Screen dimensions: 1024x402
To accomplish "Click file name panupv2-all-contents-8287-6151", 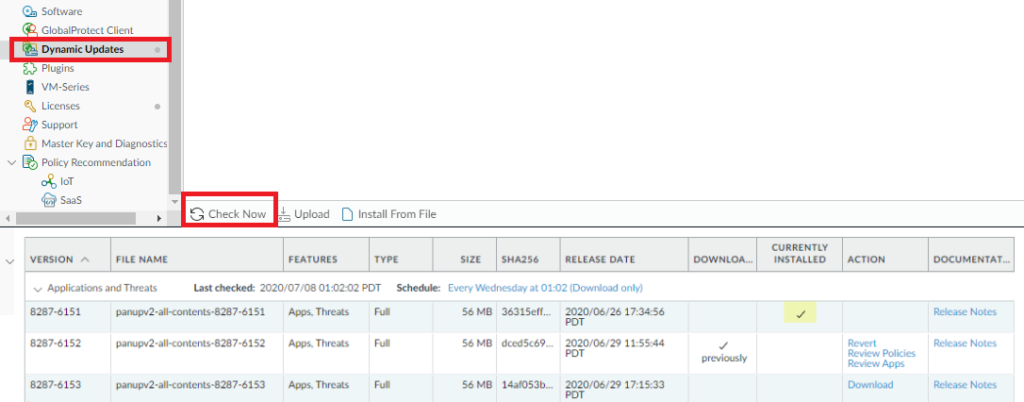I will point(191,312).
